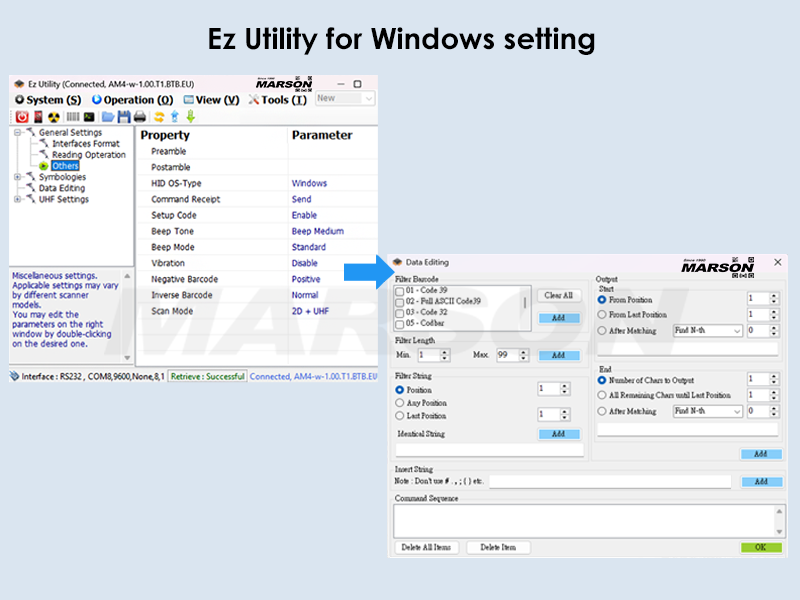Select End After Matching radio button
Screen dimensions: 800x600
click(x=602, y=411)
